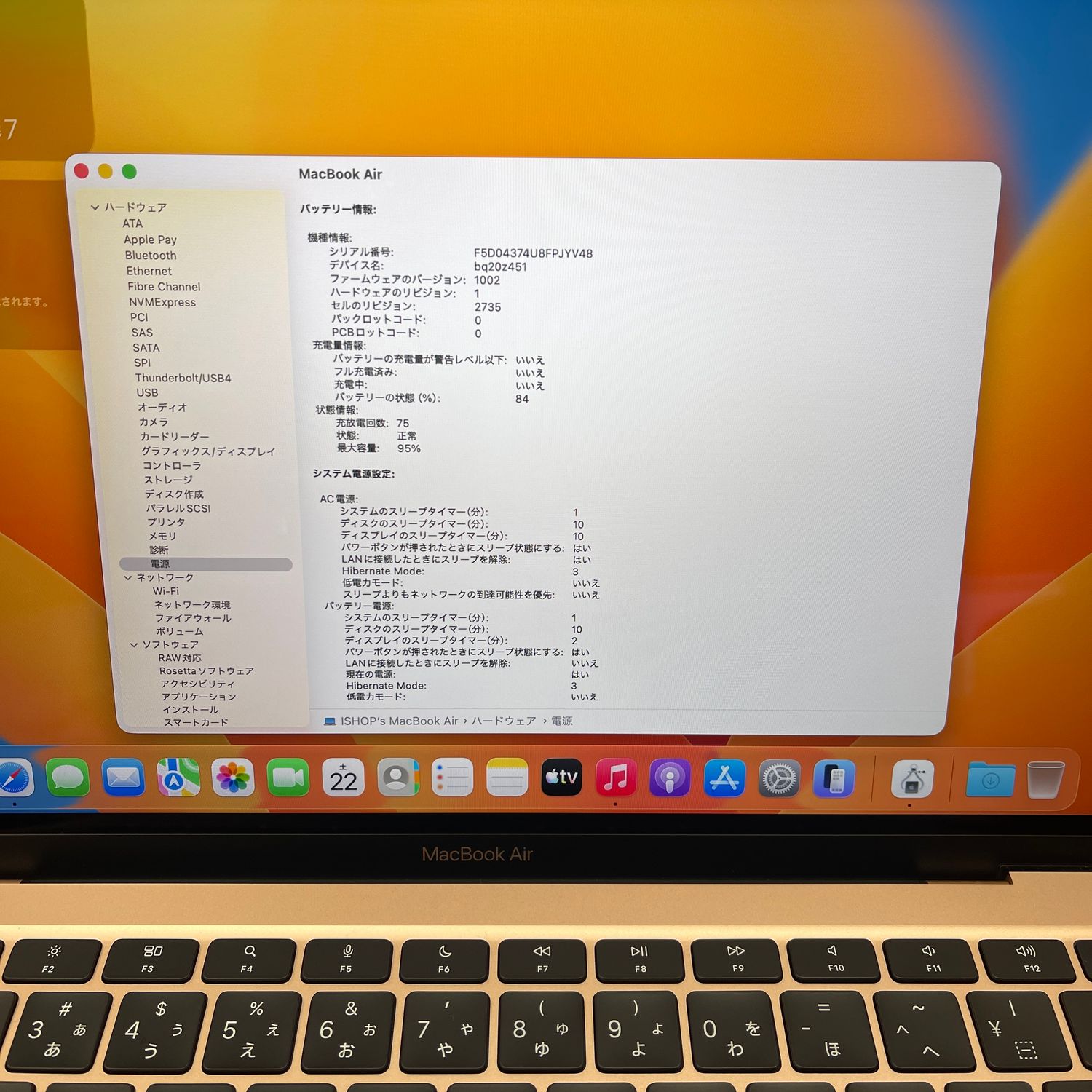Launch the Apple TV app
The height and width of the screenshot is (1092, 1092).
[x=561, y=778]
